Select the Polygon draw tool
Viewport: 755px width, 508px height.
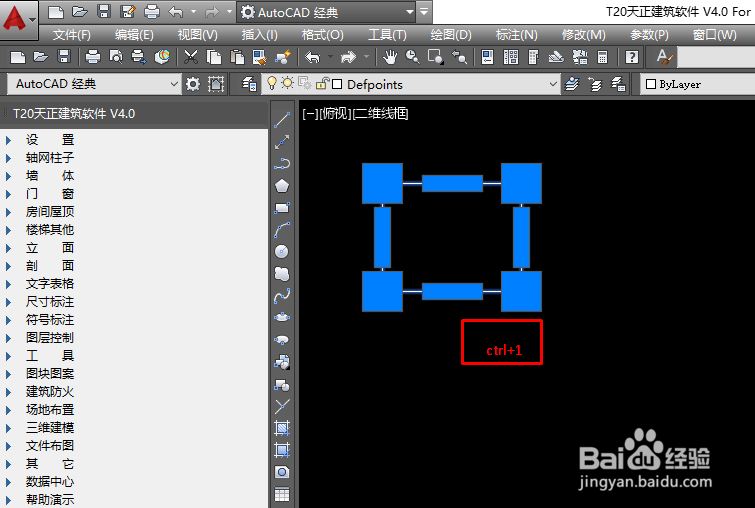[x=282, y=186]
